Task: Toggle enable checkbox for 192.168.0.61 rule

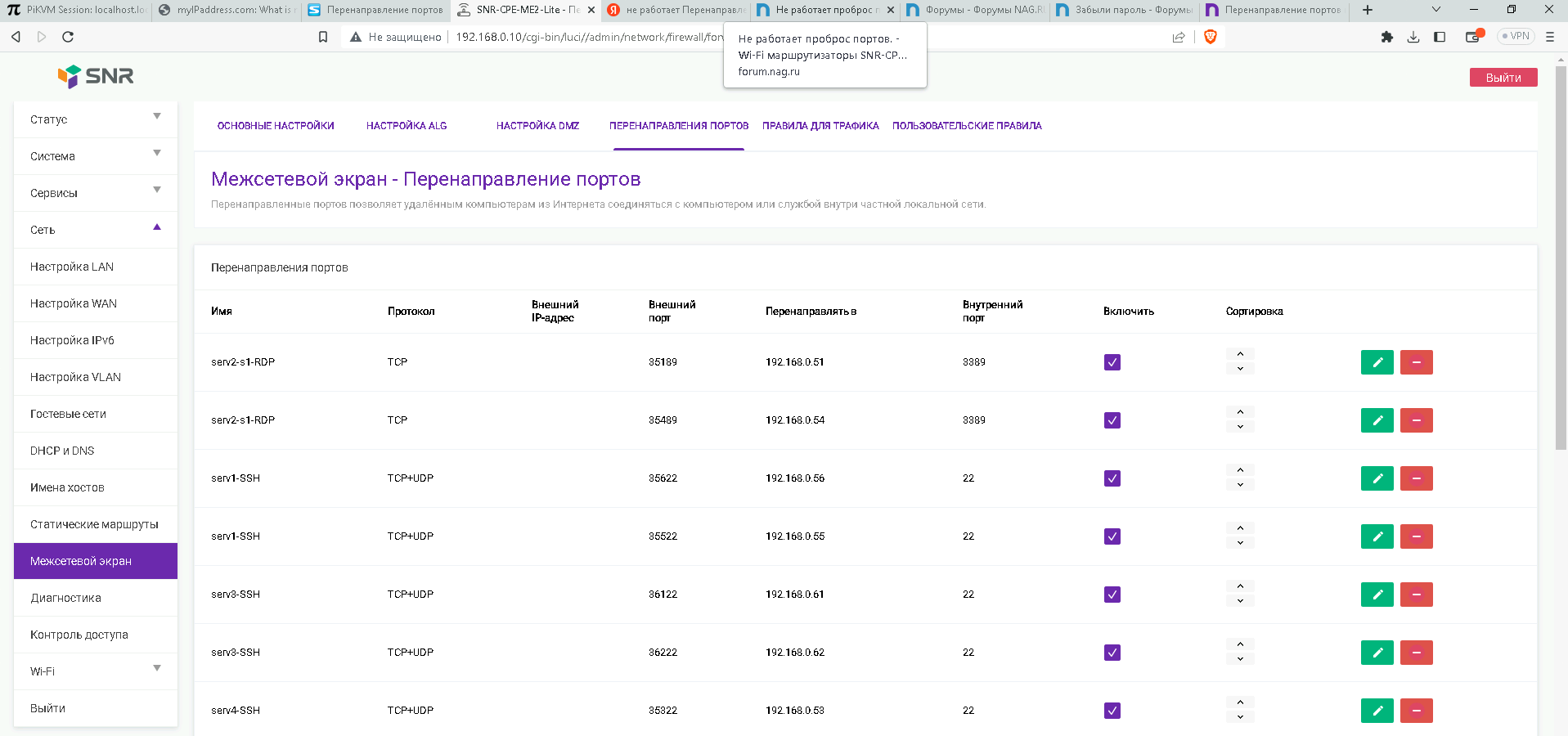Action: point(1112,595)
